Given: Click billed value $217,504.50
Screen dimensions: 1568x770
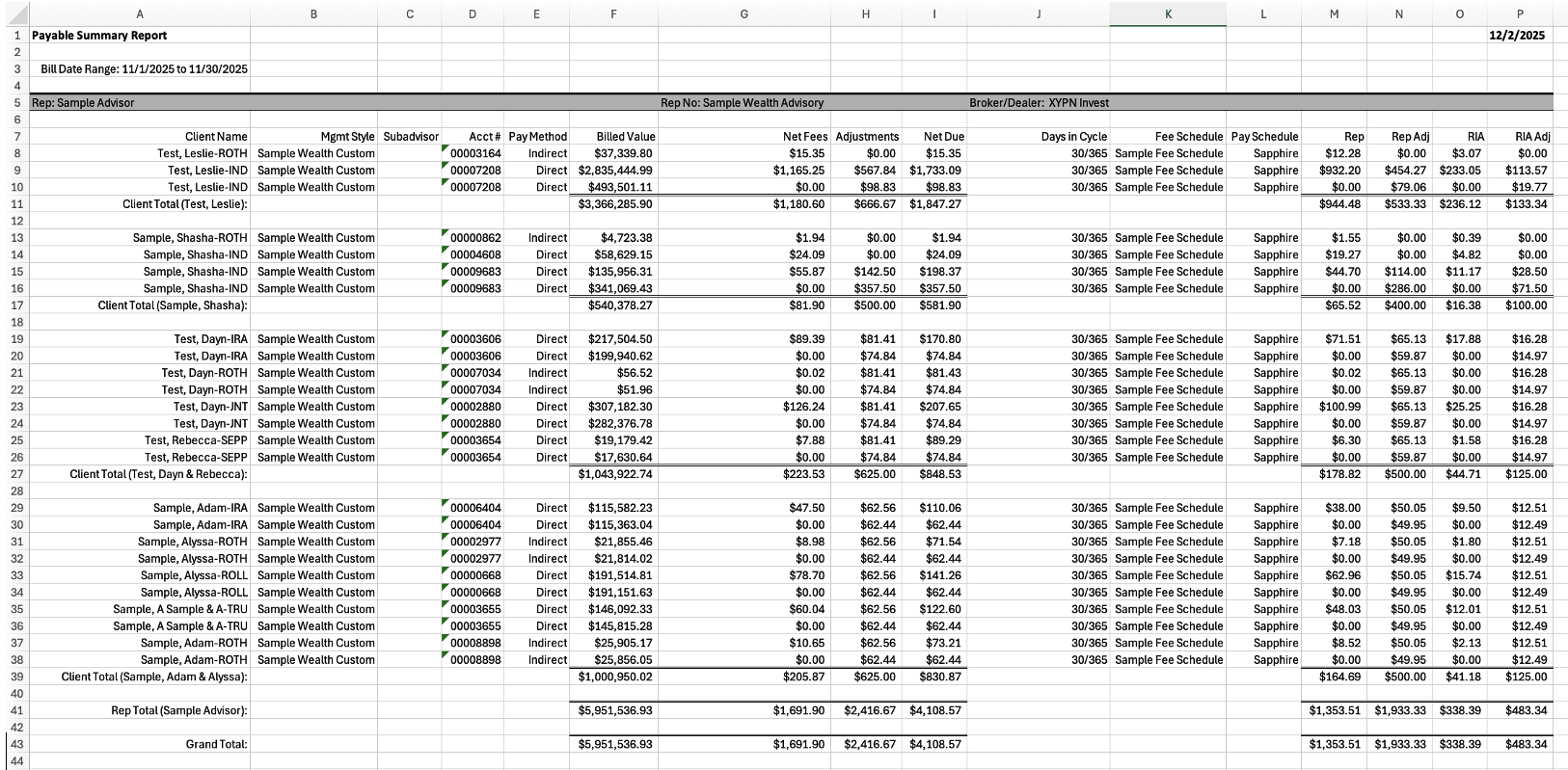Looking at the screenshot, I should point(620,339).
